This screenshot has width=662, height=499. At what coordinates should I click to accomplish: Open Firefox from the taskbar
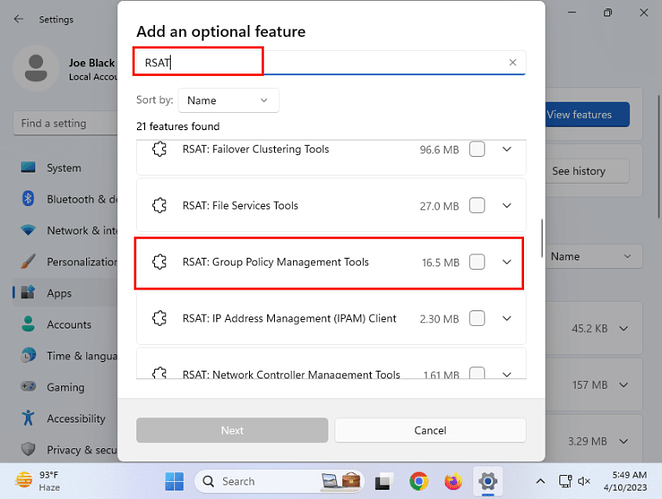pos(453,481)
